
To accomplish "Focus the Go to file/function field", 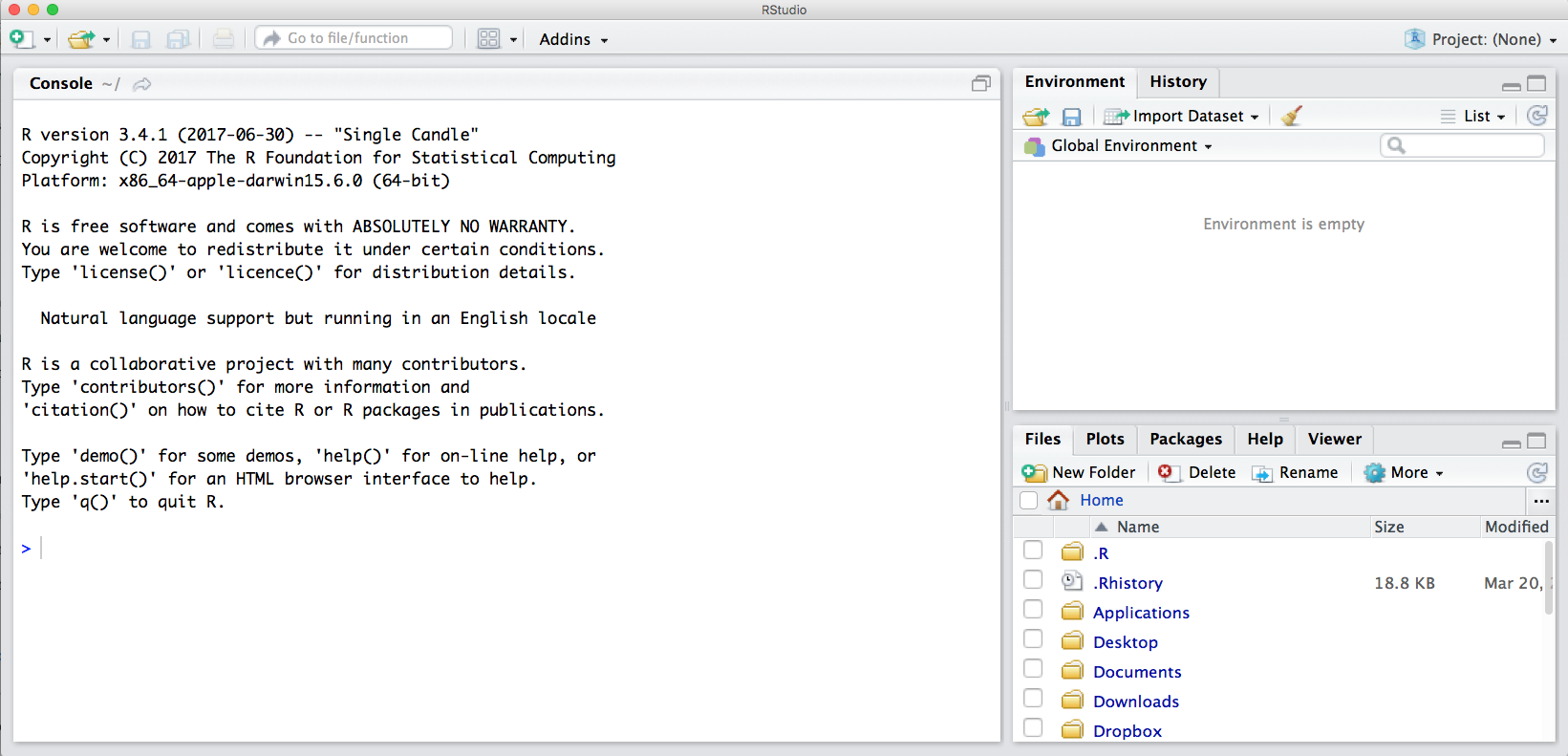I will [x=354, y=38].
